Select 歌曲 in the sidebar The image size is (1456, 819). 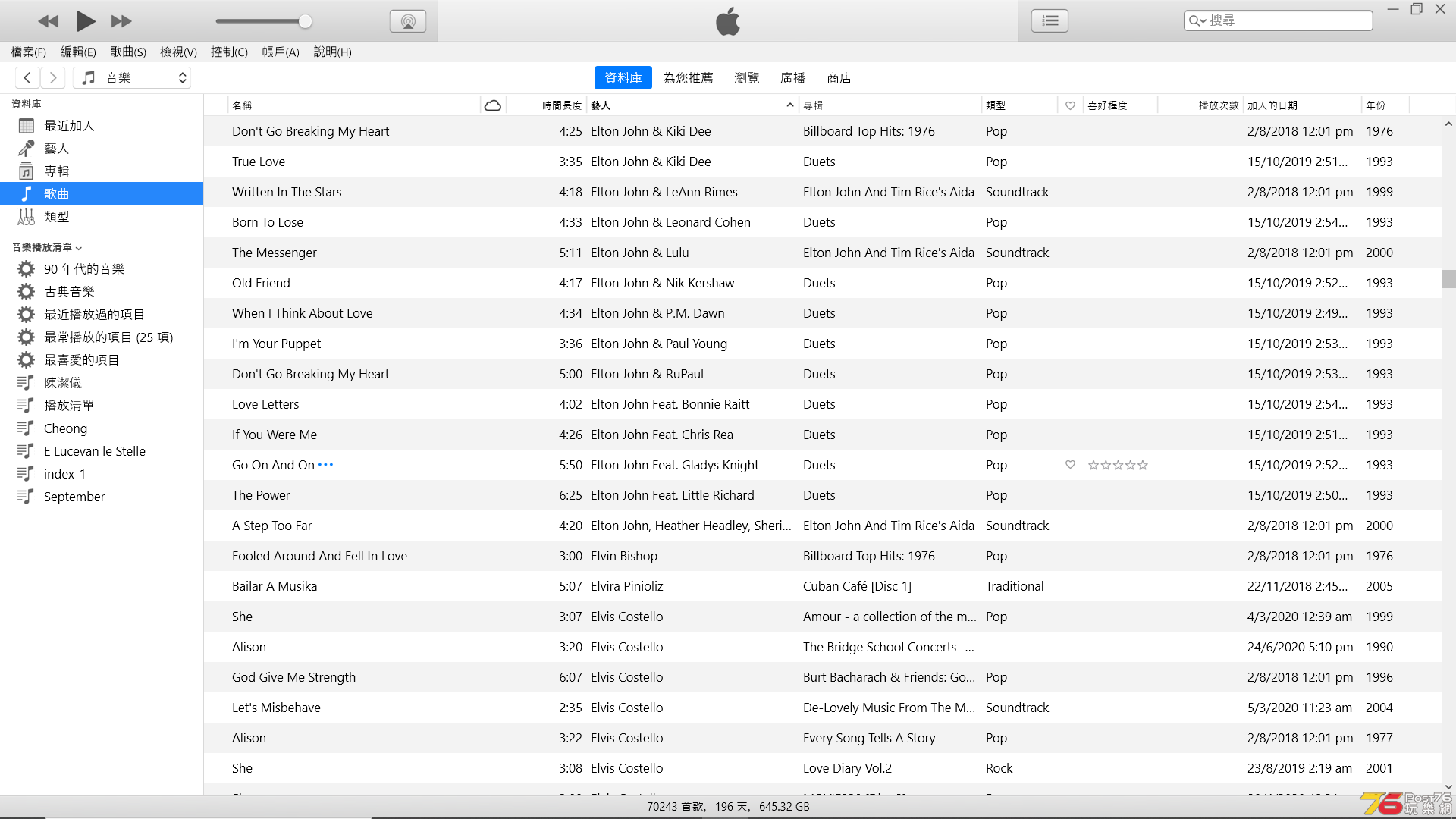pos(102,193)
